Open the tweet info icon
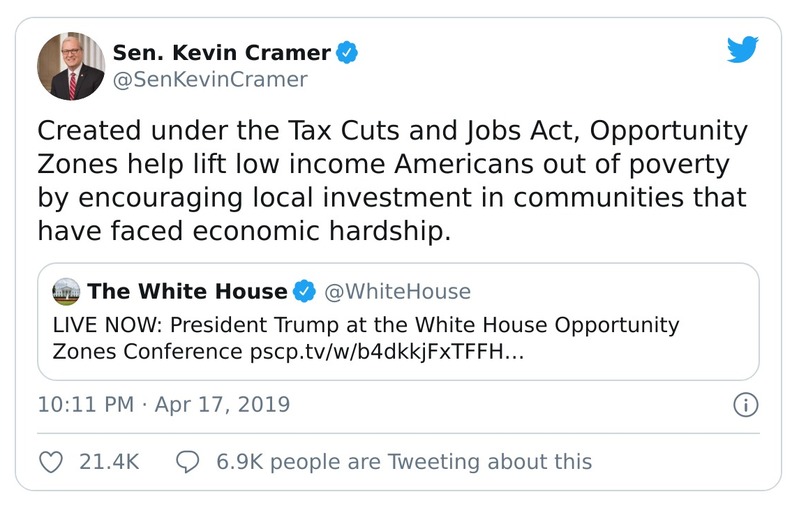This screenshot has width=799, height=508. click(745, 405)
